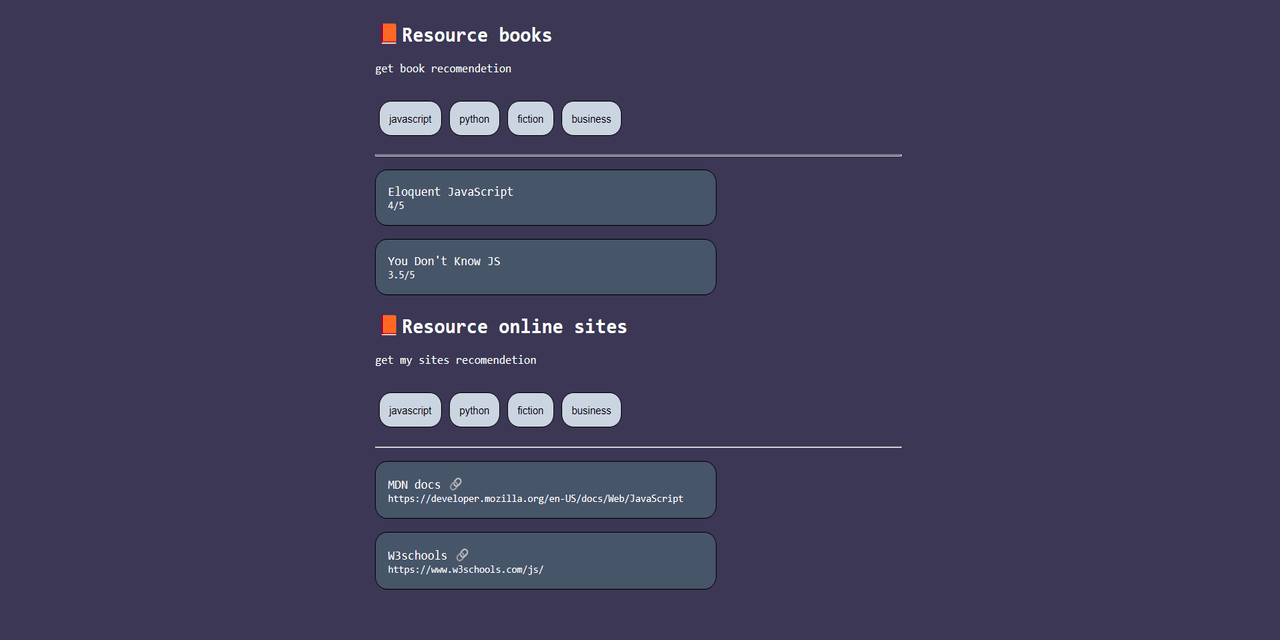Click the www.w3schools.com URL text
This screenshot has width=1280, height=640.
pyautogui.click(x=466, y=569)
